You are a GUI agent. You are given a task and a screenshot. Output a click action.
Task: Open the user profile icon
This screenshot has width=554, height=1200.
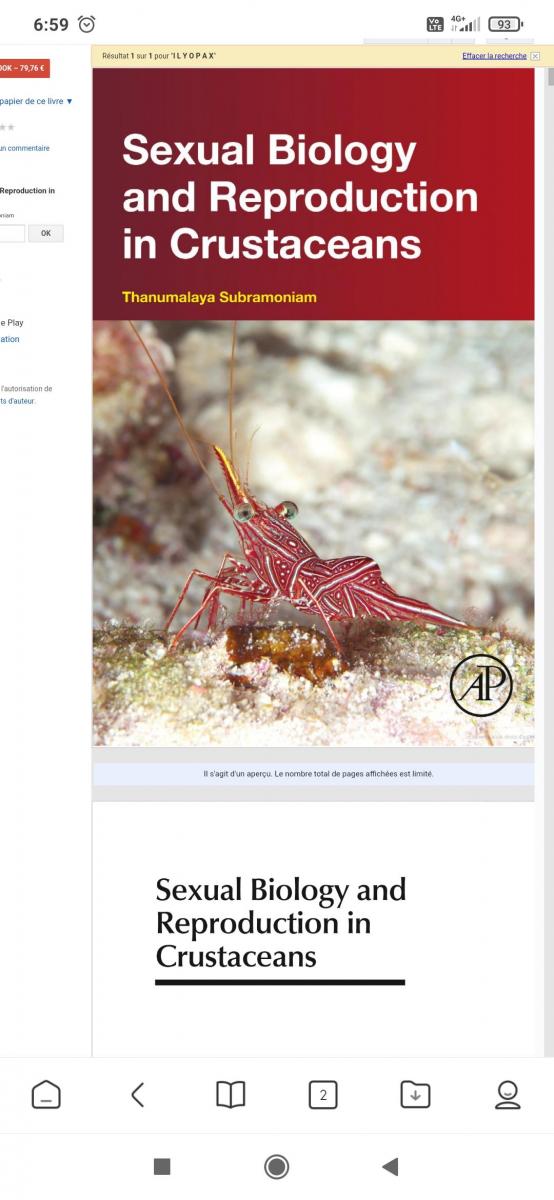[x=508, y=1095]
